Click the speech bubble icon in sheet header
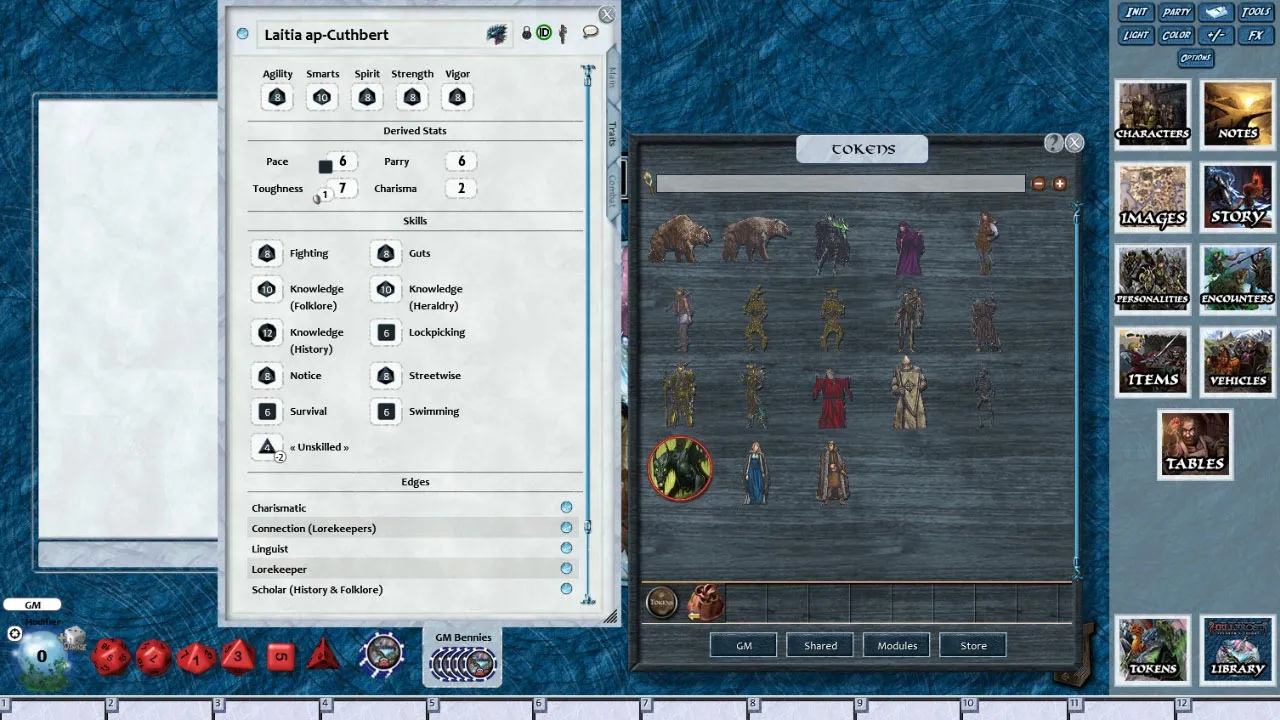Viewport: 1280px width, 720px height. coord(591,32)
